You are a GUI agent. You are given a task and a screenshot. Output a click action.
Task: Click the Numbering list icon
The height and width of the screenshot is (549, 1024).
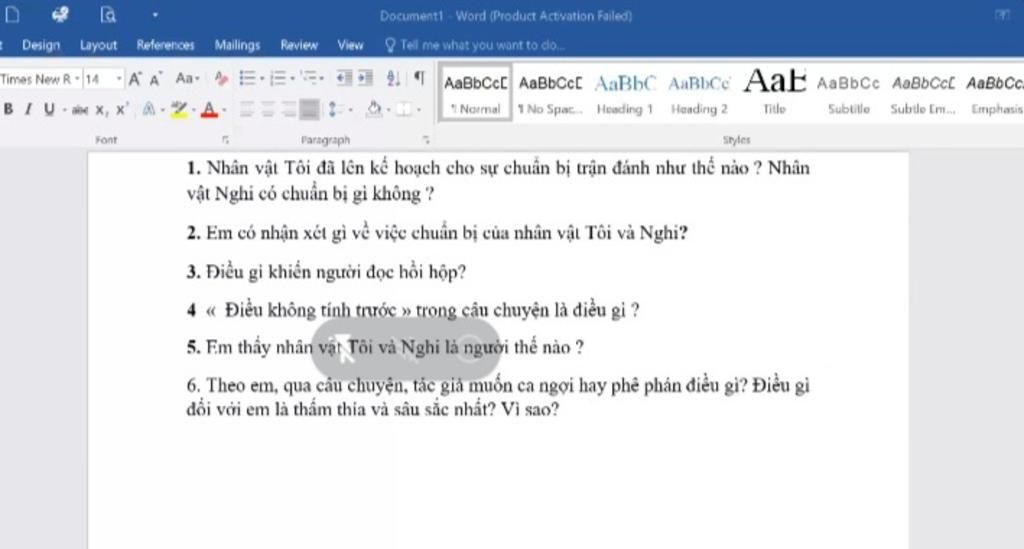point(278,79)
